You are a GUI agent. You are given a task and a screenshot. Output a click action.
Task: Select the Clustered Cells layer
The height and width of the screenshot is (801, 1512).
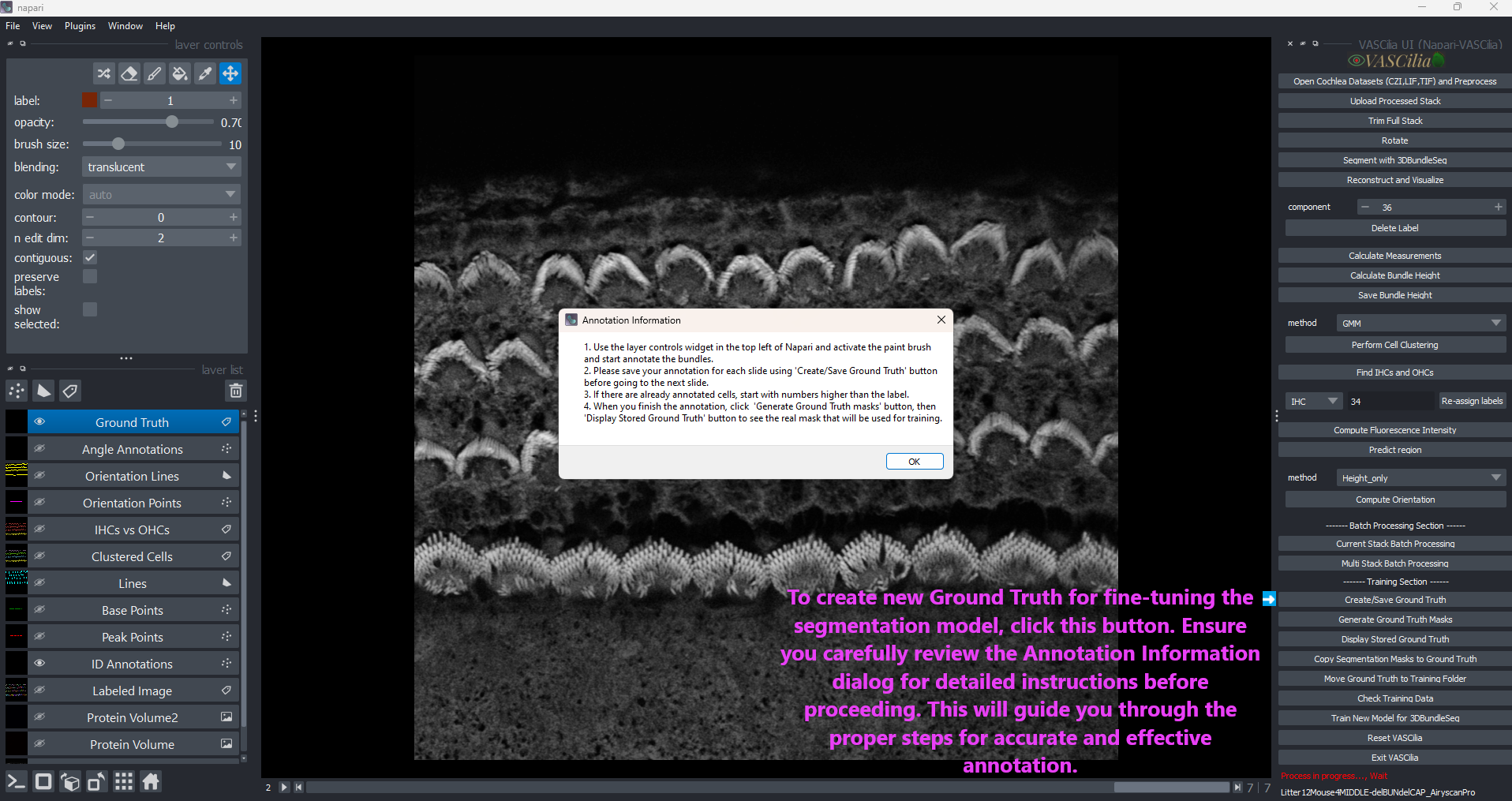point(133,556)
